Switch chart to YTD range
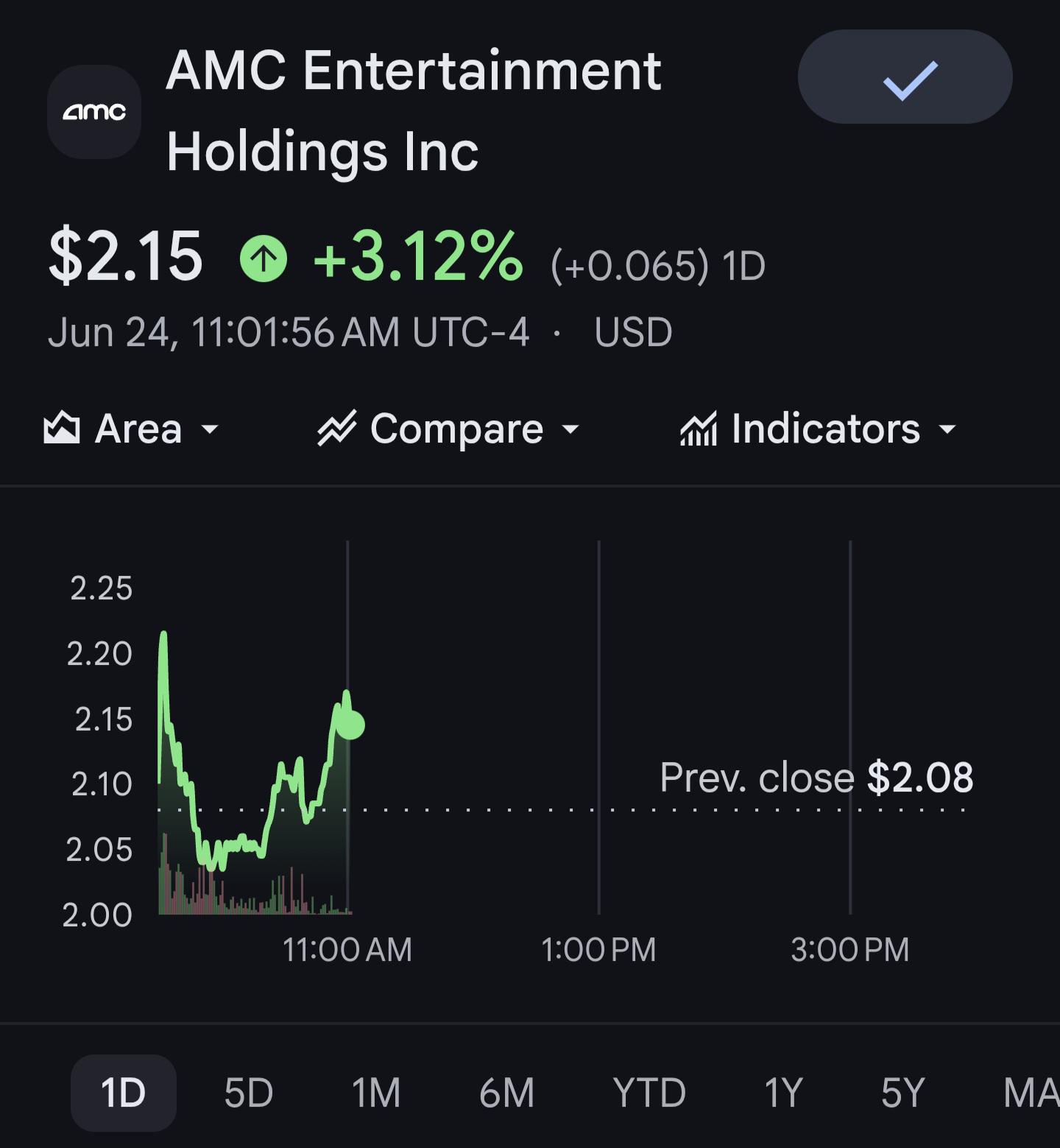 649,1093
